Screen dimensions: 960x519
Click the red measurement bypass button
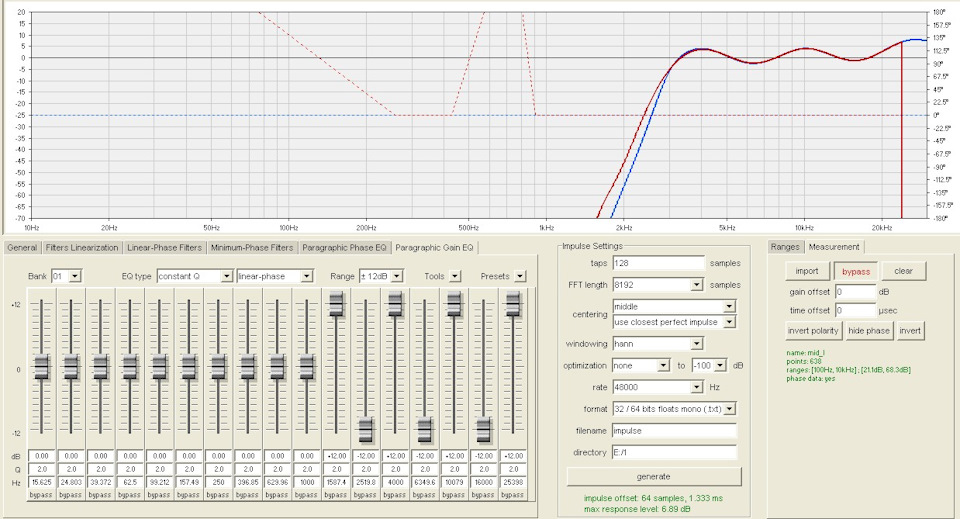coord(855,271)
